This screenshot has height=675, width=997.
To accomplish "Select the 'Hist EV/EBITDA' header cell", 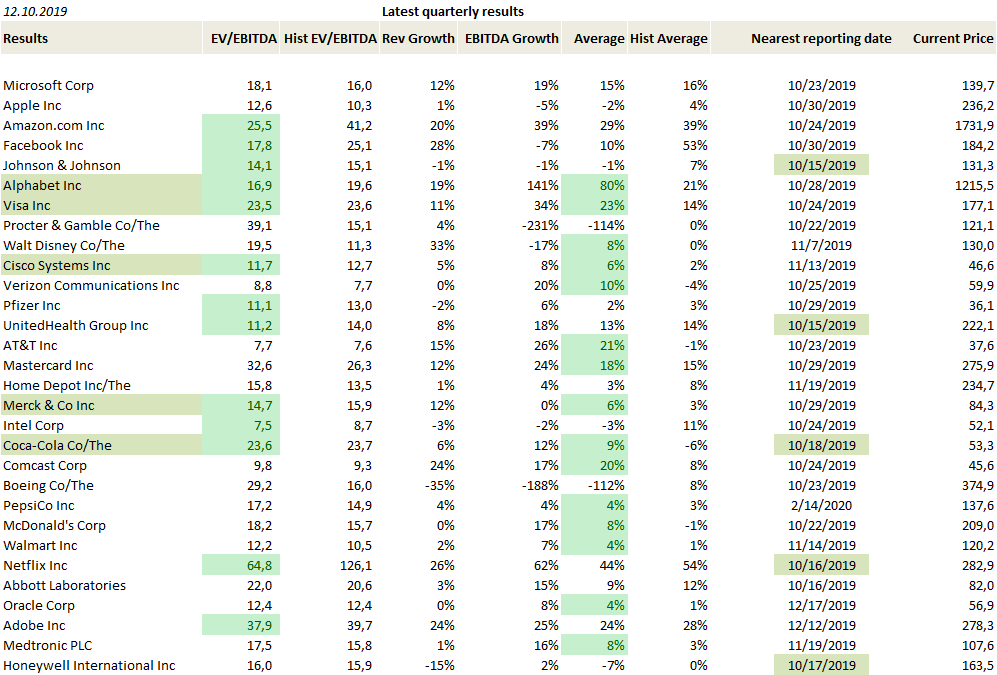I will (329, 38).
